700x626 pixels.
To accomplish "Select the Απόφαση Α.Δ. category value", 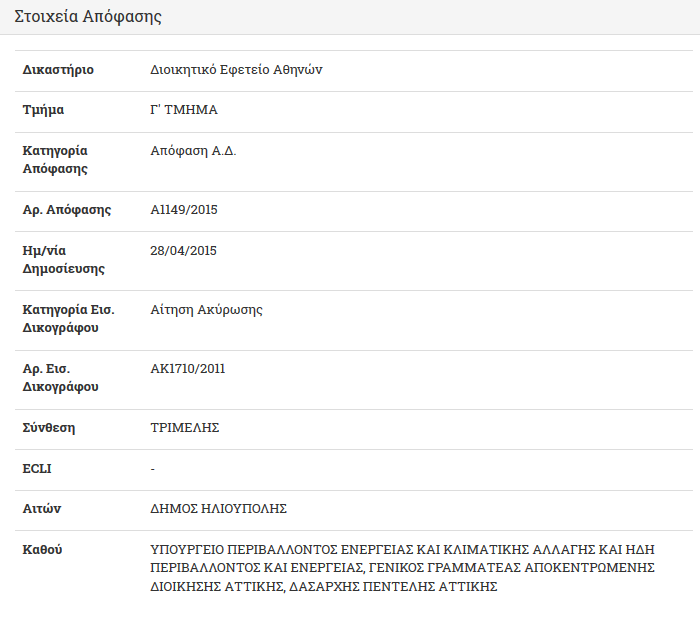I will 193,151.
